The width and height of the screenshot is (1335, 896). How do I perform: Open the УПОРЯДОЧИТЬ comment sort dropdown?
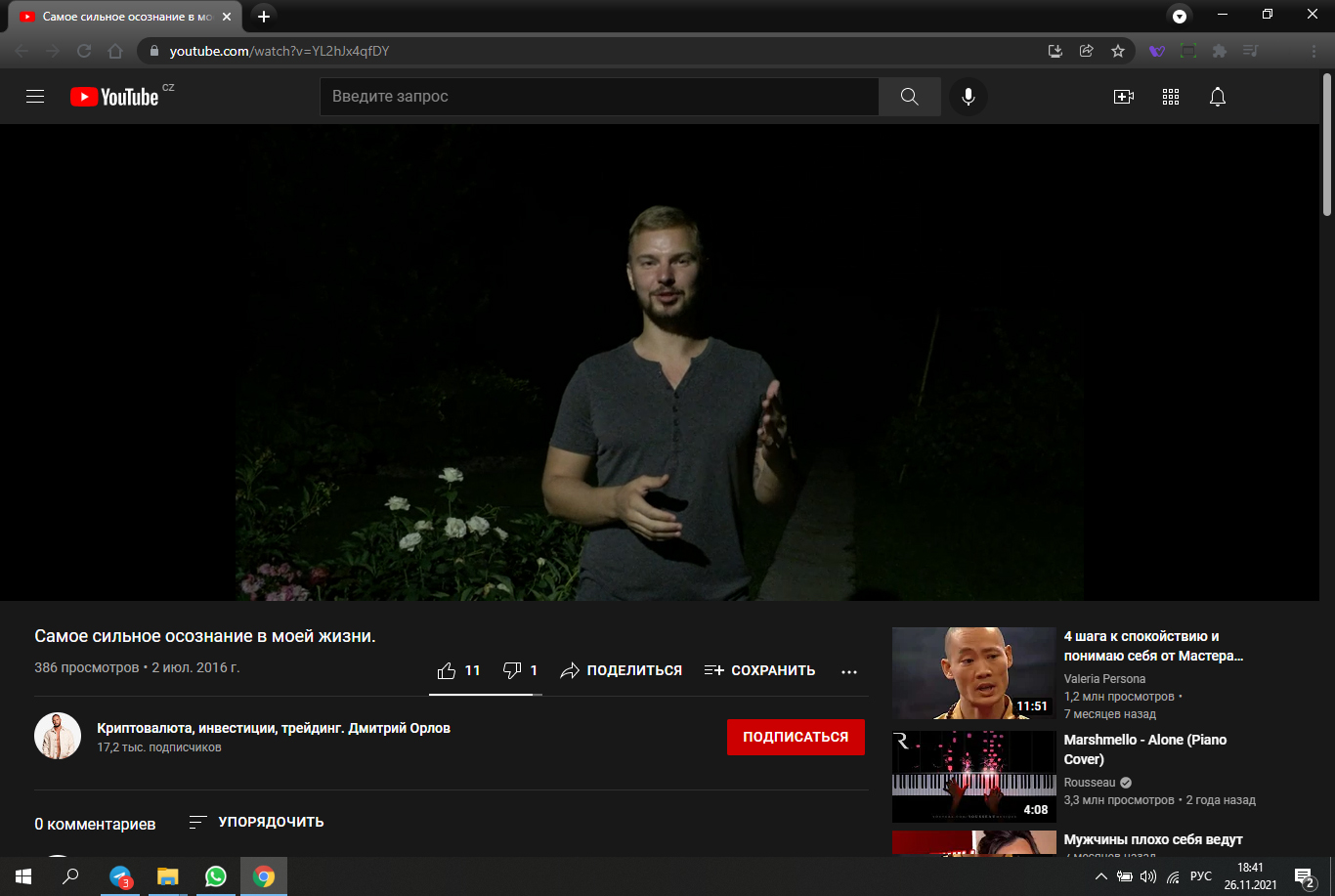(256, 822)
